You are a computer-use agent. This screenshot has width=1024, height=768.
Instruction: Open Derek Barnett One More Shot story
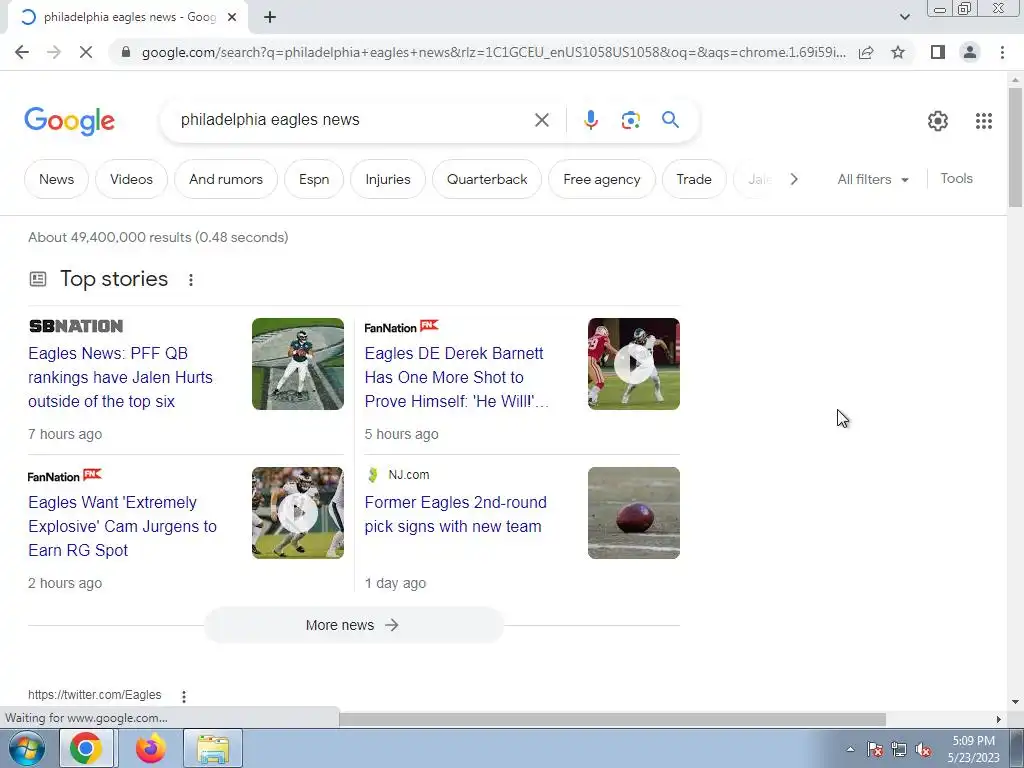456,377
